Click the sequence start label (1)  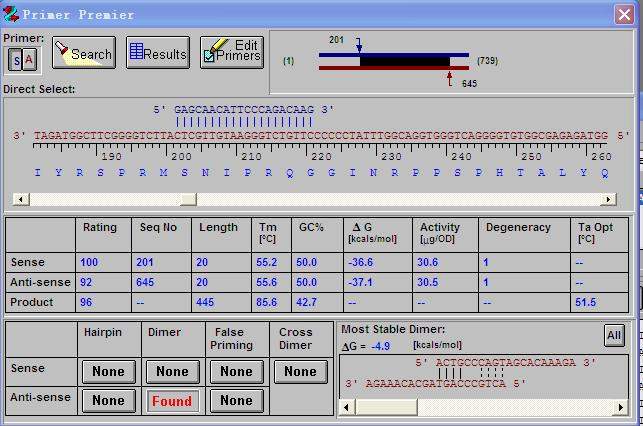click(289, 61)
